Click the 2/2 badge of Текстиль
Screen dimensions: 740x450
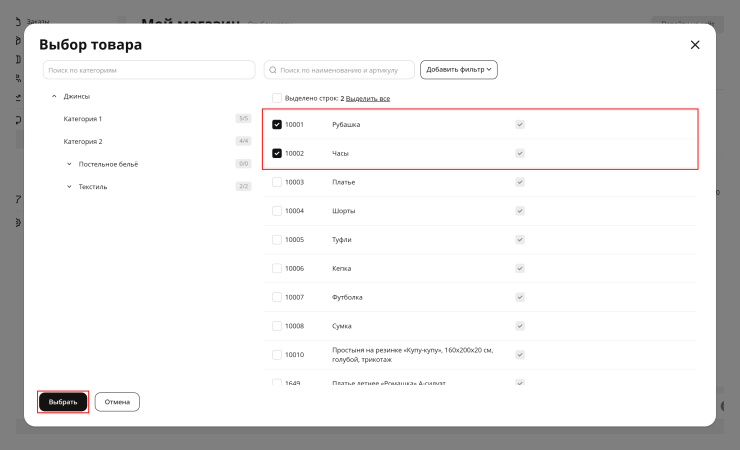(x=244, y=186)
